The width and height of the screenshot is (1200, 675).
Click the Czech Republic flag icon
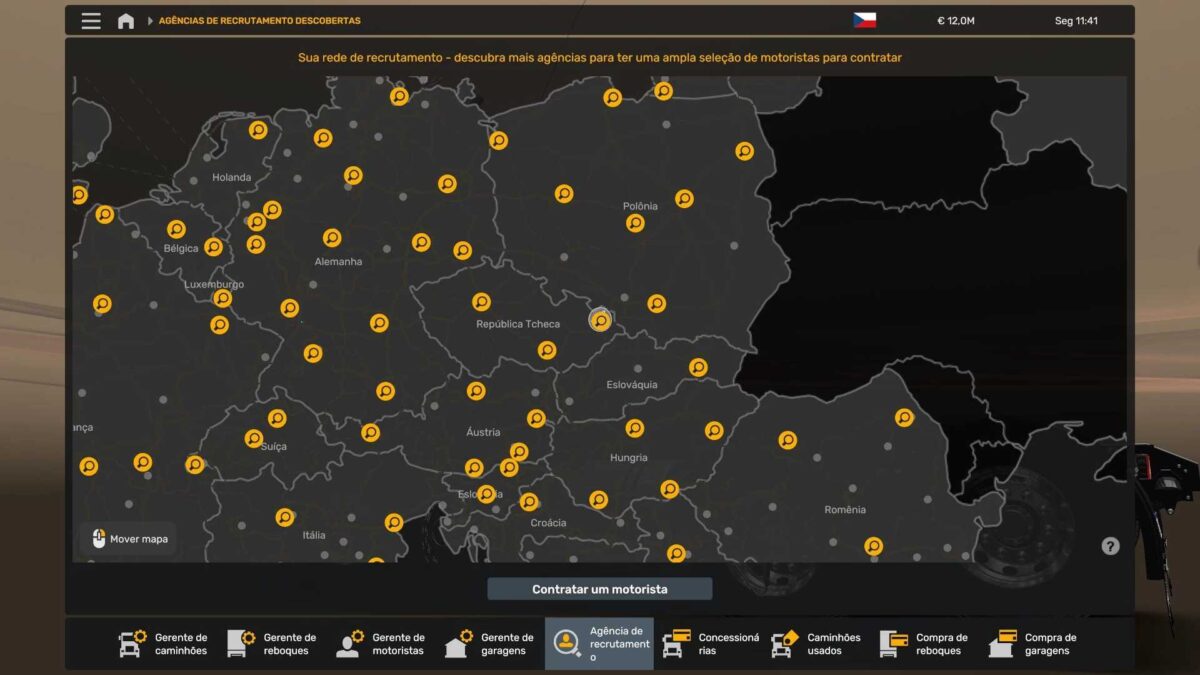[x=864, y=21]
